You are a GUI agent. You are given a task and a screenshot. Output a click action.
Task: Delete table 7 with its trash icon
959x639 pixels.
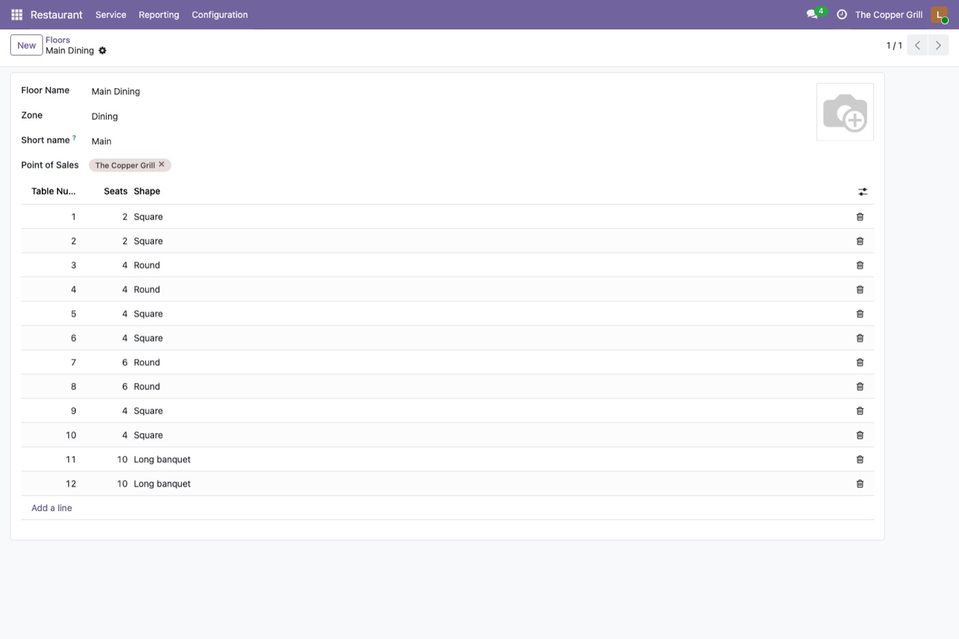coord(860,363)
